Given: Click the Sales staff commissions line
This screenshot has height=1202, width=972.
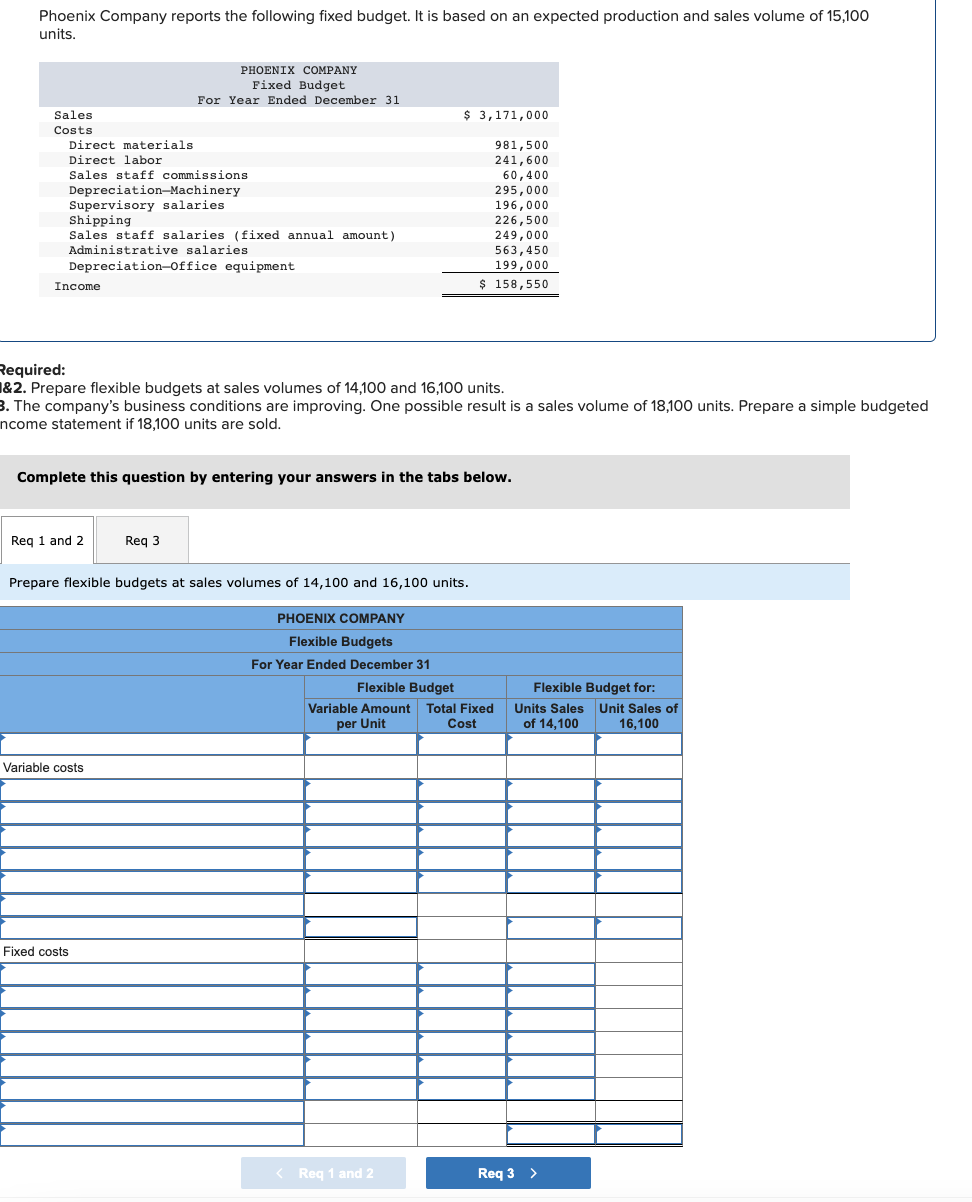Looking at the screenshot, I should 158,175.
